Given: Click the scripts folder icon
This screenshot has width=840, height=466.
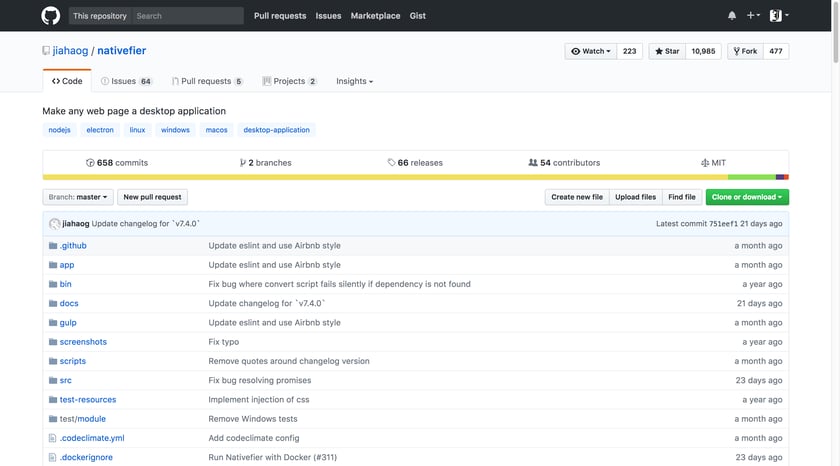Looking at the screenshot, I should (x=52, y=362).
